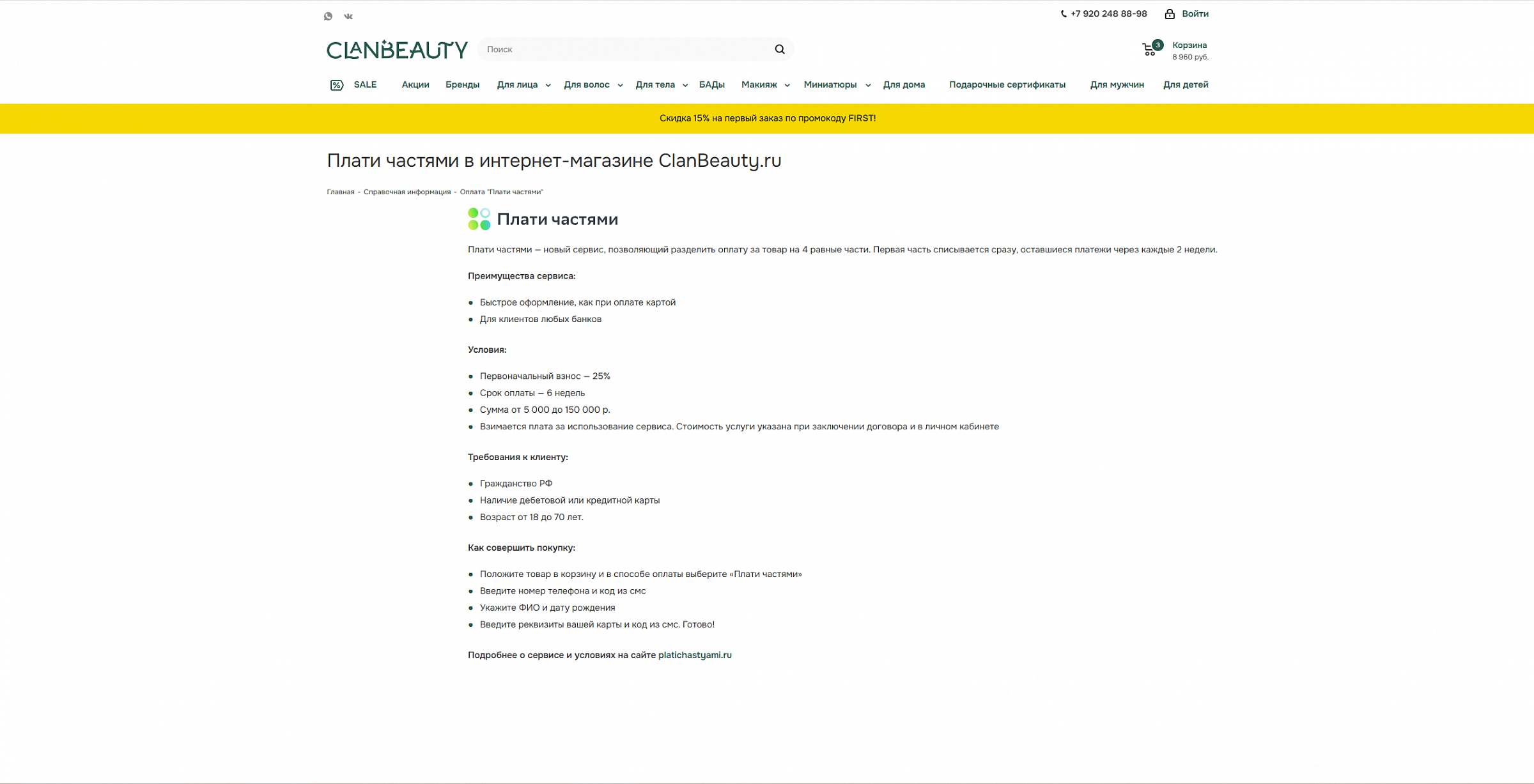Open the VK social network icon
Image resolution: width=1534 pixels, height=784 pixels.
click(x=348, y=16)
